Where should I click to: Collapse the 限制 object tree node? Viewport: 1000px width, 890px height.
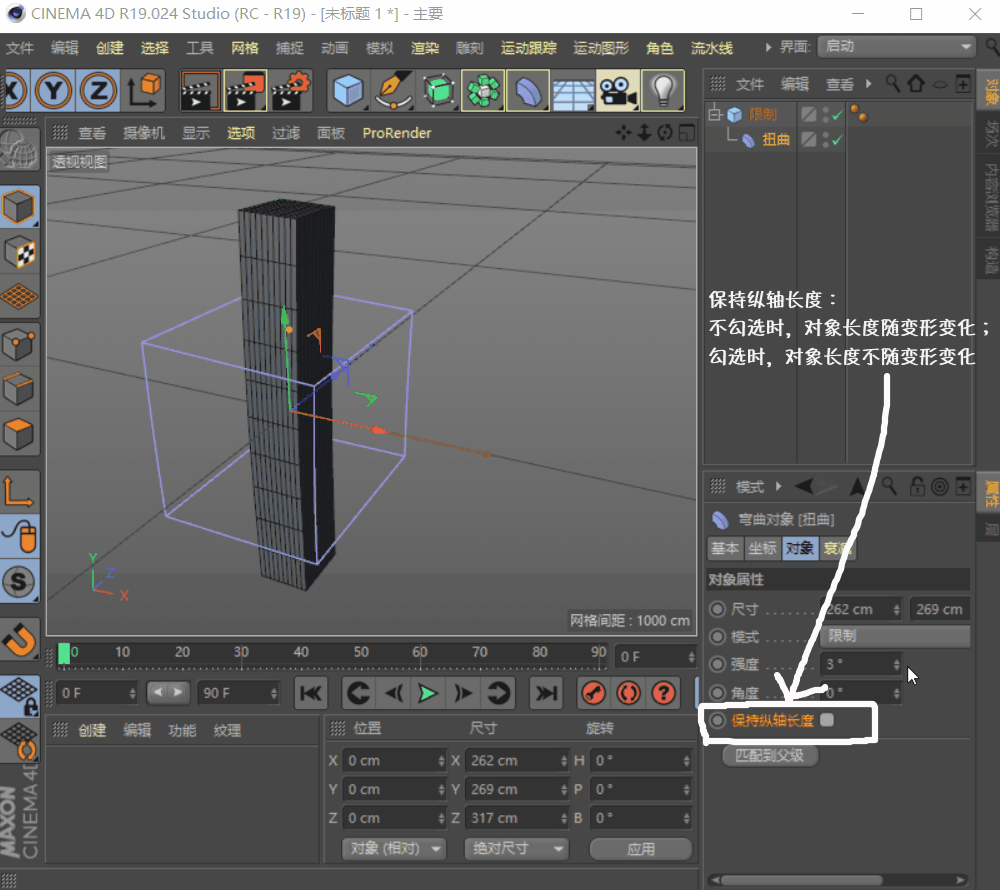pos(714,115)
